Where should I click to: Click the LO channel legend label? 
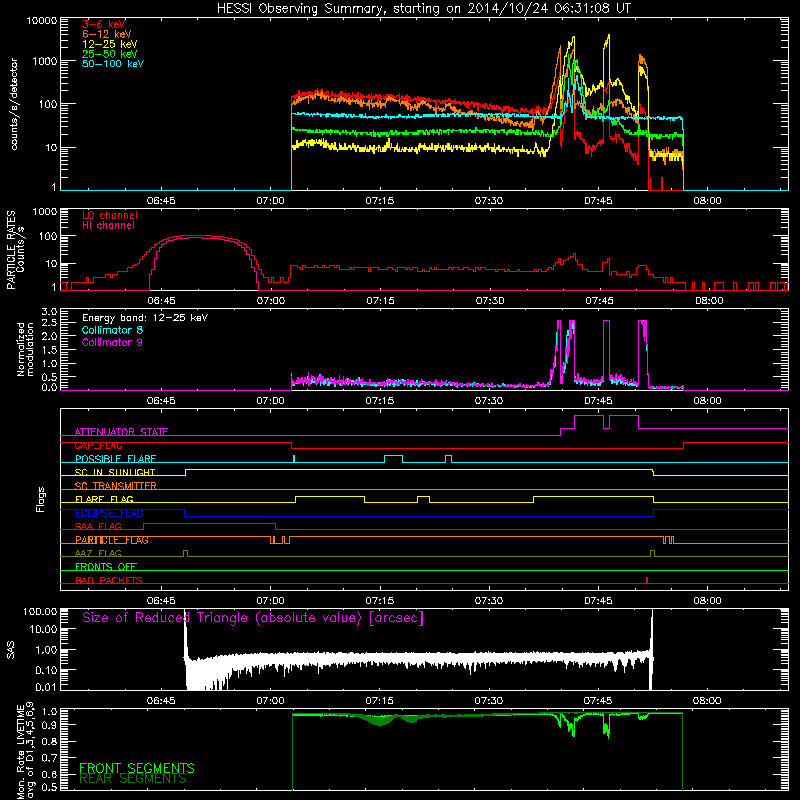110,215
